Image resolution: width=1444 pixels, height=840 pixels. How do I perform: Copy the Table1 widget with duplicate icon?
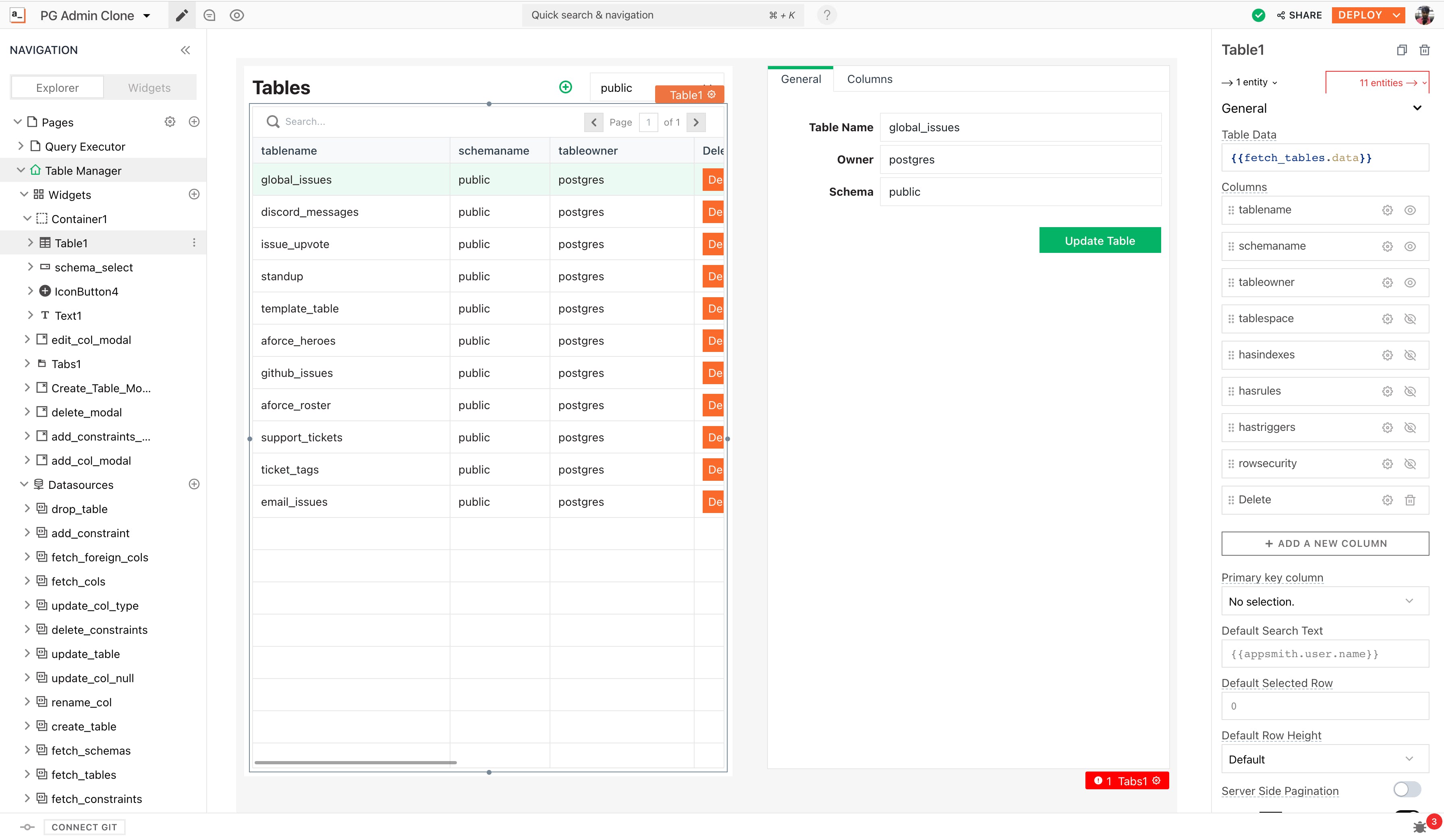1402,50
